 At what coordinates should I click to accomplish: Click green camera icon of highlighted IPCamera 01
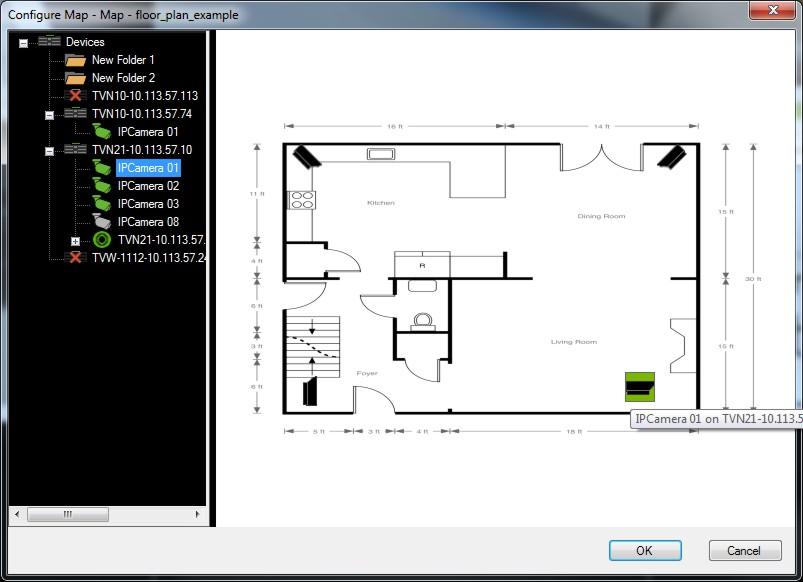[101, 167]
